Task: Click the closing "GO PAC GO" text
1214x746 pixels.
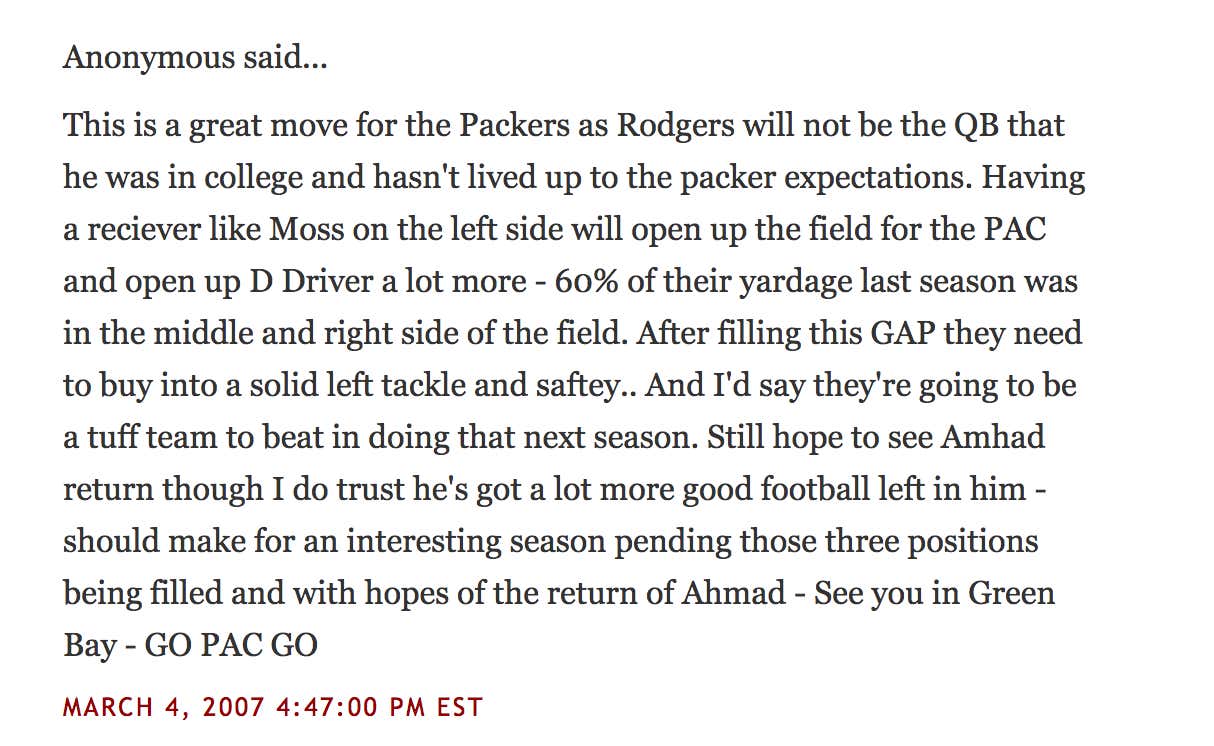Action: [231, 645]
